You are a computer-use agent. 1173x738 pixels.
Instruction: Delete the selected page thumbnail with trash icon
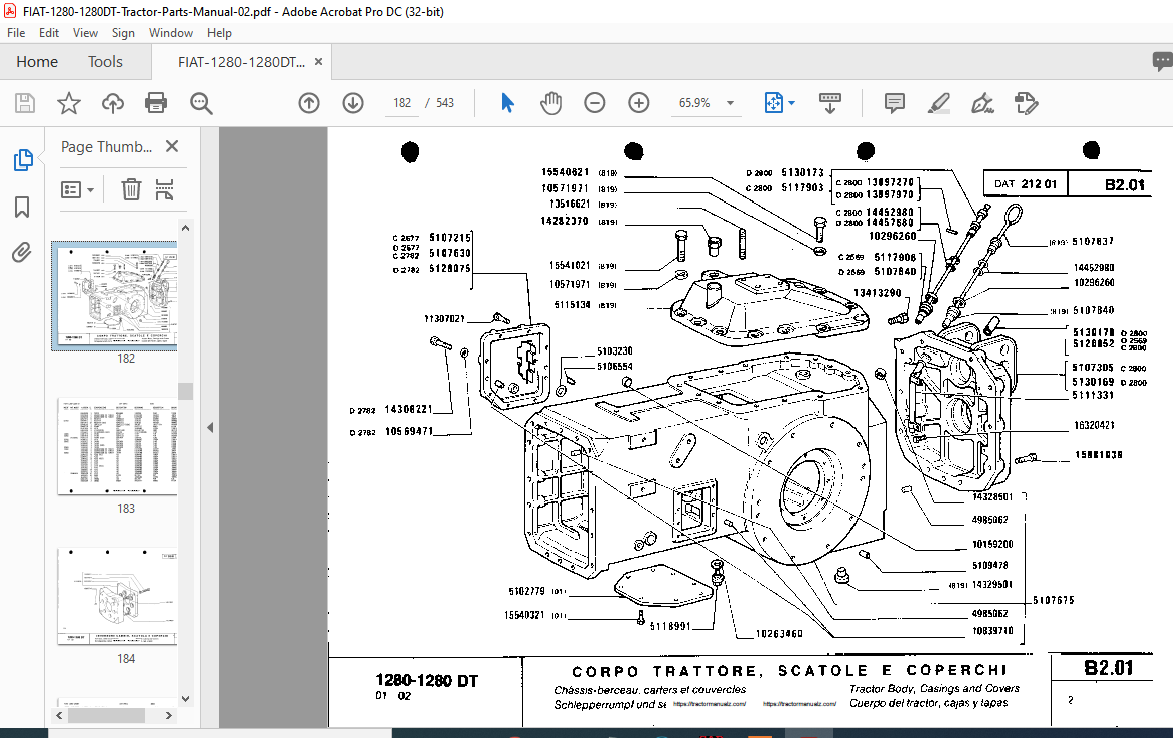pos(131,189)
